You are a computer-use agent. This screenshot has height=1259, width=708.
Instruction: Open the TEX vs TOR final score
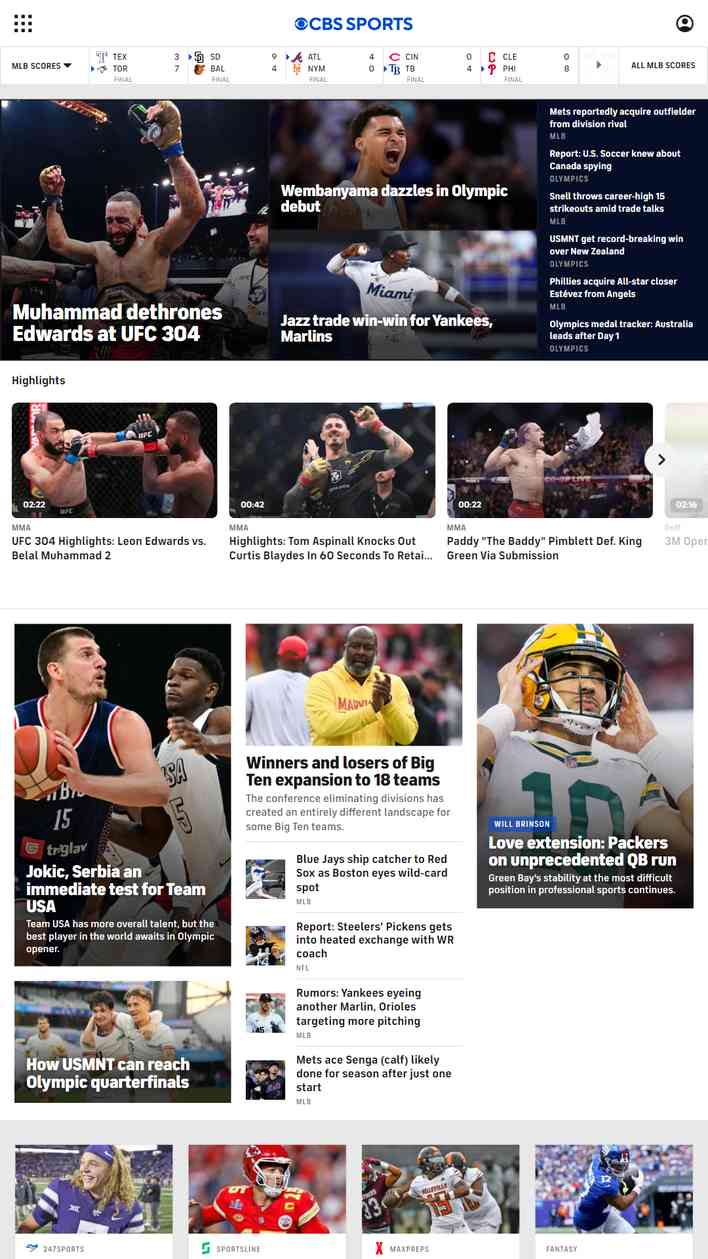click(x=138, y=65)
